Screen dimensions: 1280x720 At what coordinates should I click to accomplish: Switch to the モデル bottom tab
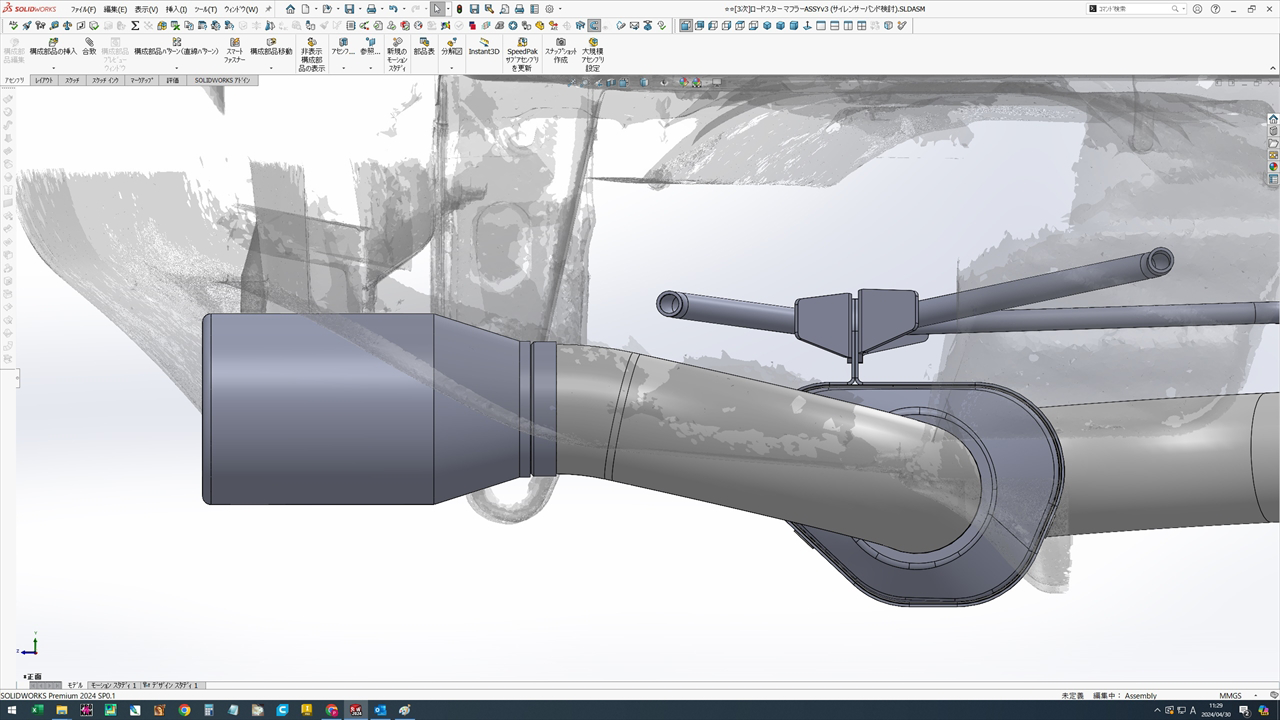(x=75, y=685)
